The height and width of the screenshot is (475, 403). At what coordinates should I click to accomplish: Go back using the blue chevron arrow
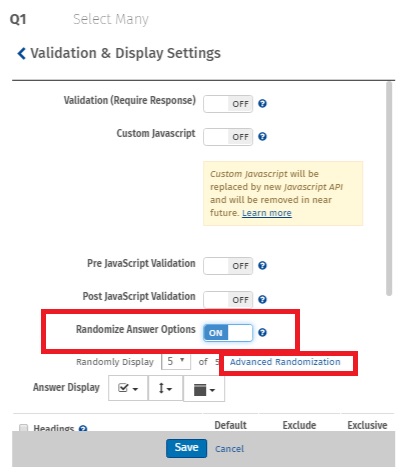[21, 53]
